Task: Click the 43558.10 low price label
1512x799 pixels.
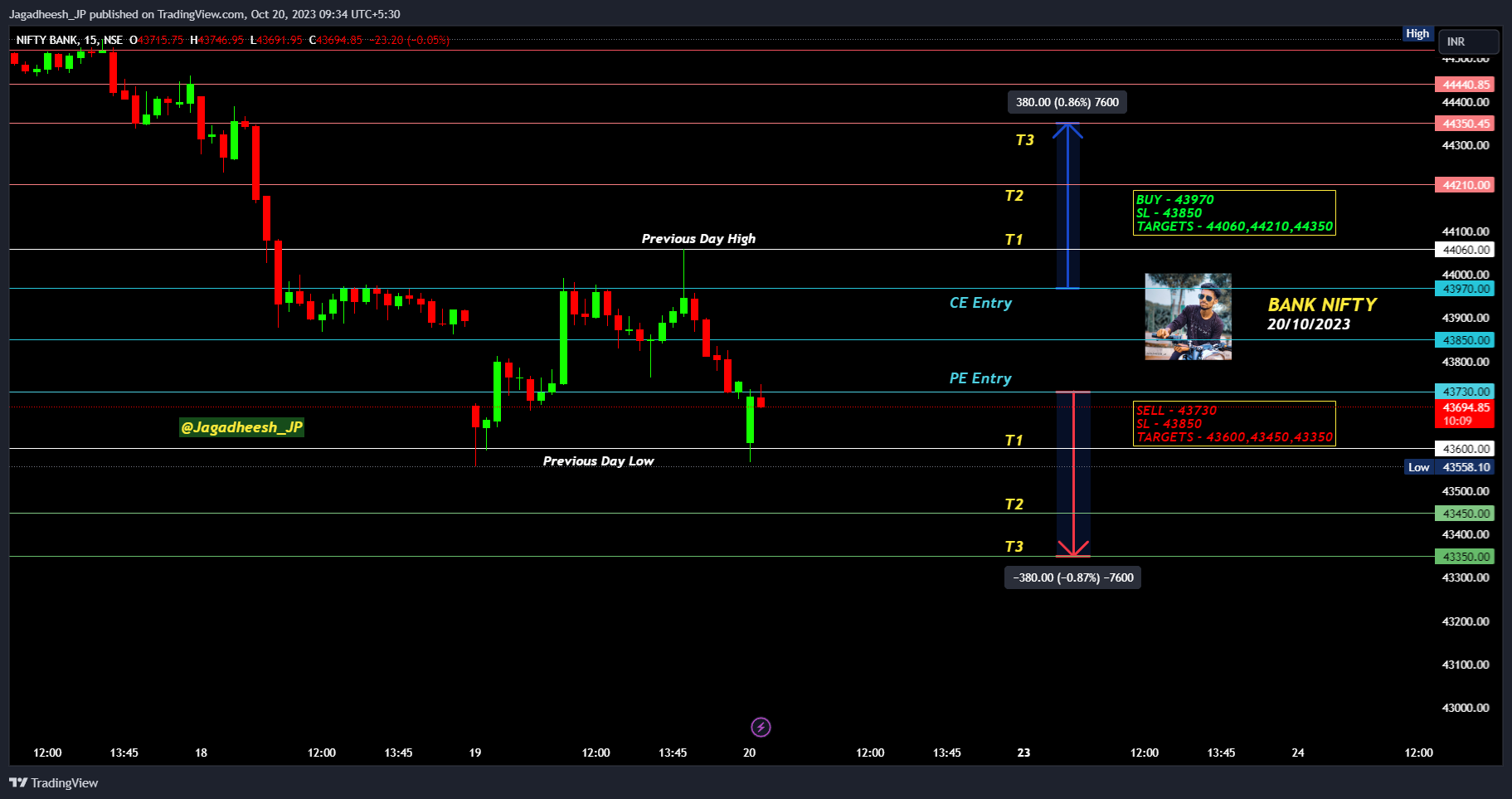Action: click(1465, 467)
